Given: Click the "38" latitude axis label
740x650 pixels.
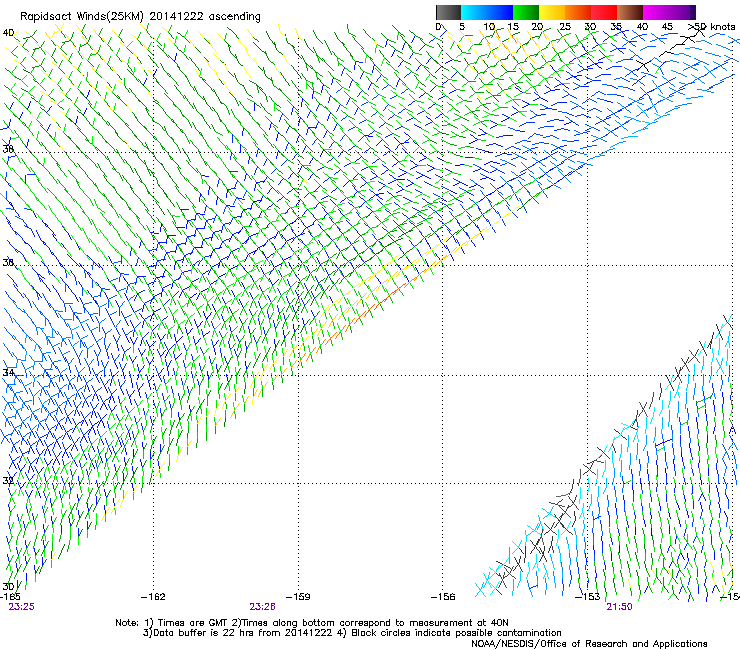Looking at the screenshot, I should click(8, 149).
